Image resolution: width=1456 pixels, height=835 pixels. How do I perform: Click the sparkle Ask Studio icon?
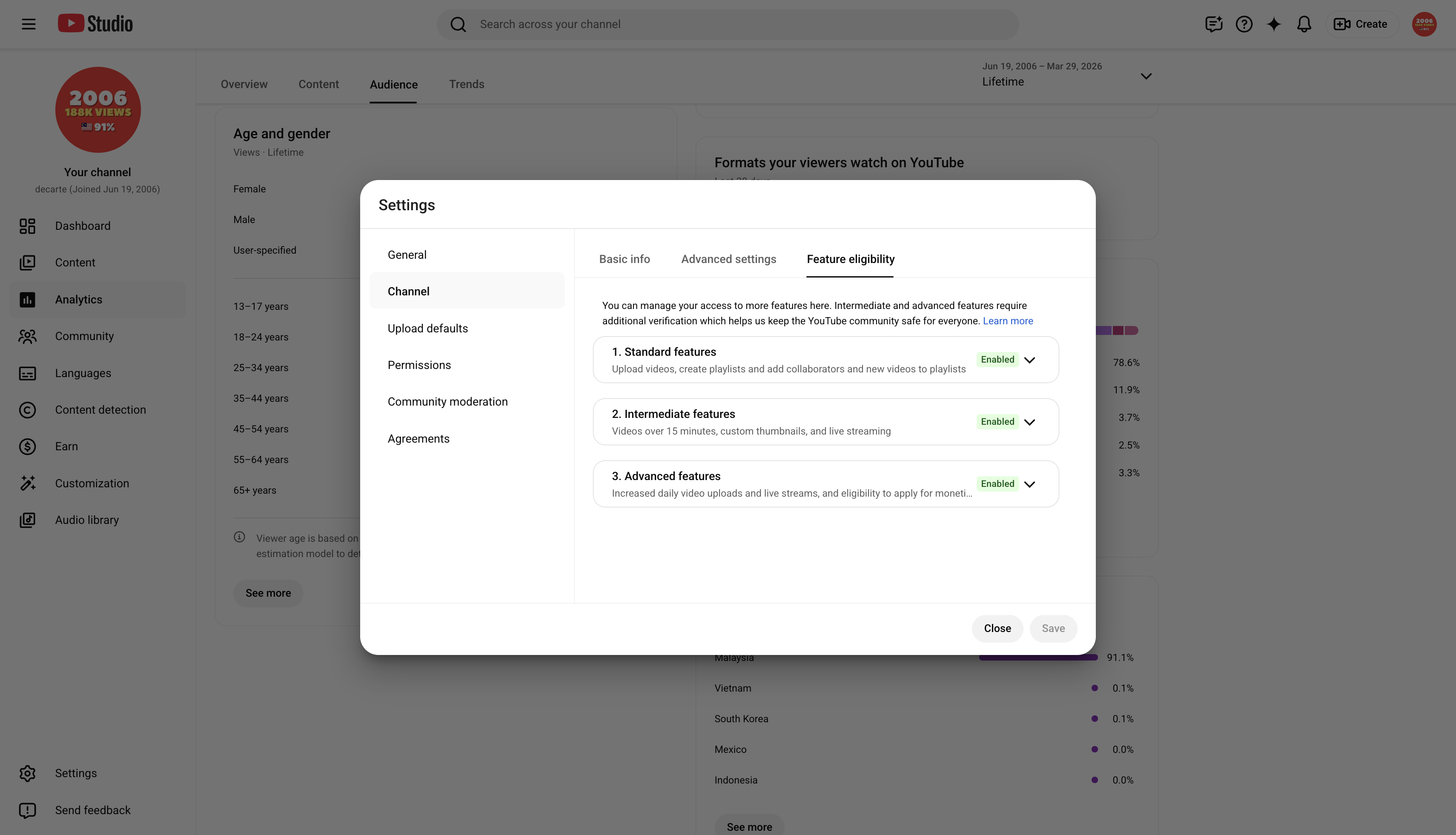coord(1273,24)
